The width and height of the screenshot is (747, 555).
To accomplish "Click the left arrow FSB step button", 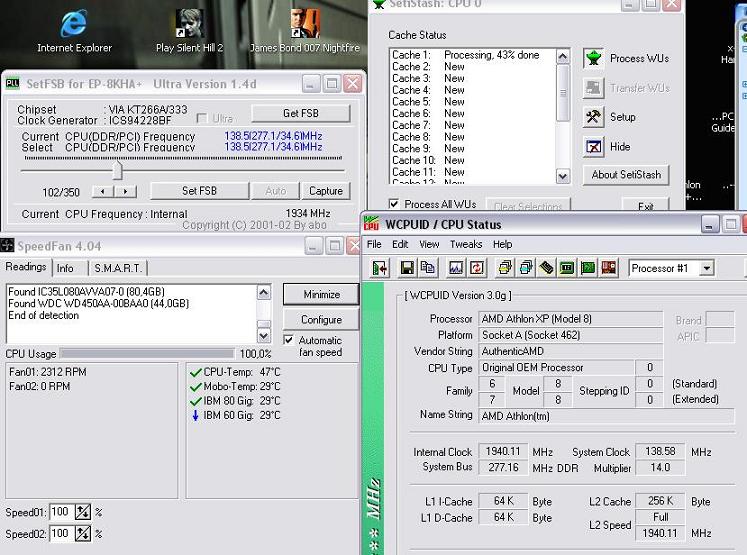I will (103, 192).
